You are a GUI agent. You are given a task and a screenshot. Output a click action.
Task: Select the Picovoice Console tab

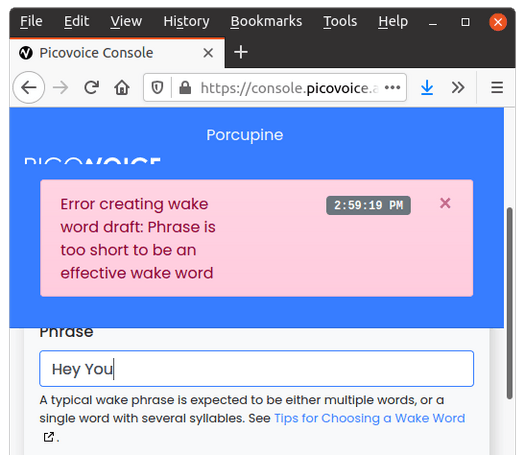pyautogui.click(x=117, y=53)
